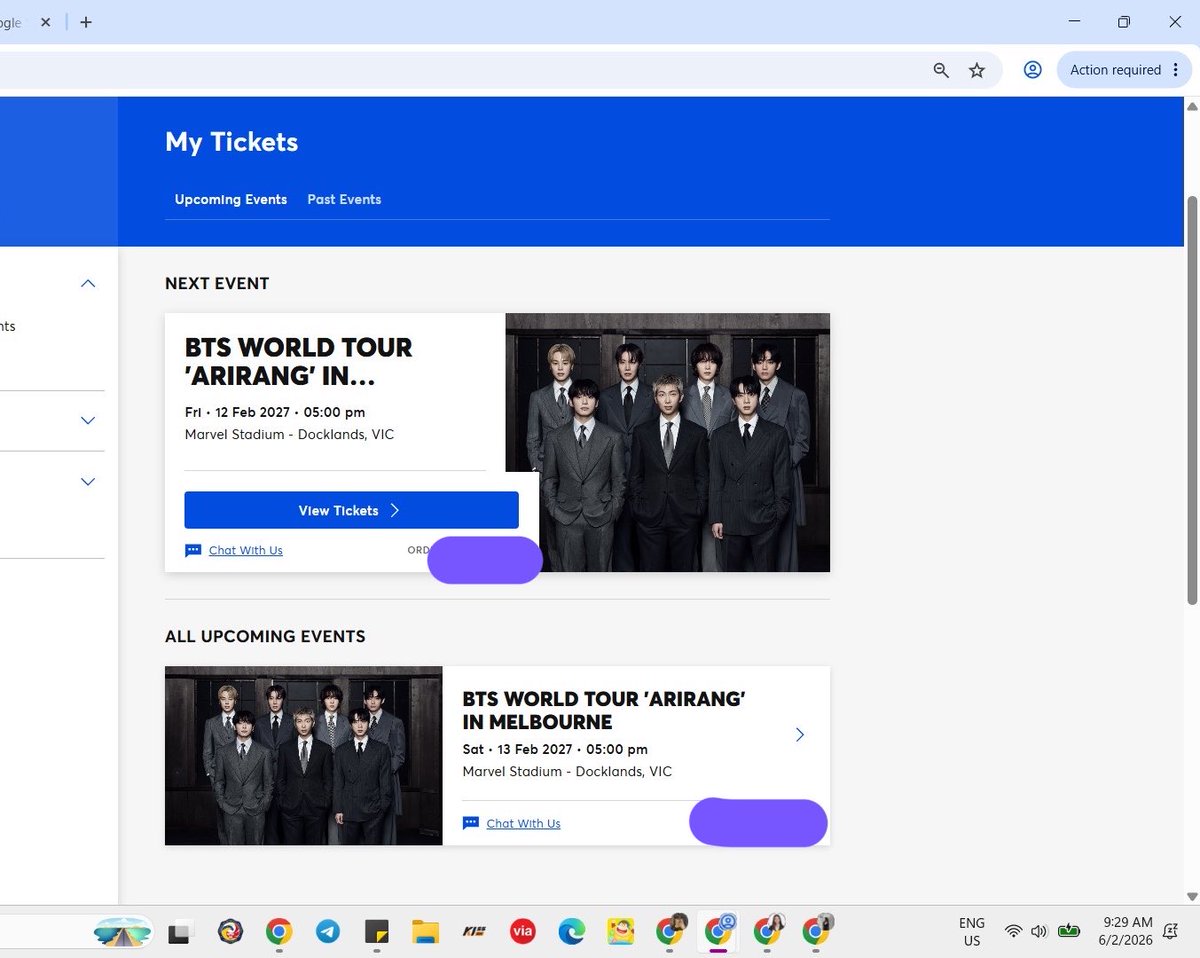This screenshot has height=958, width=1200.
Task: Click chat bubble icon in Melbourne event card
Action: pos(471,824)
